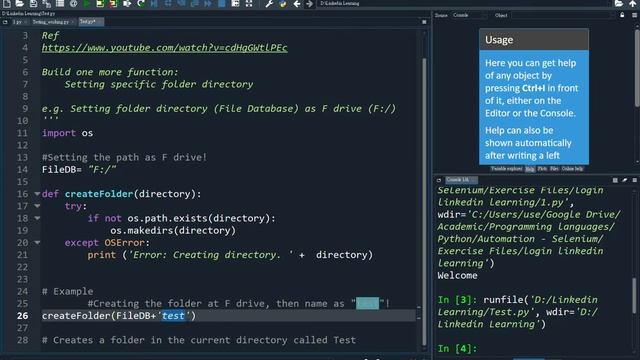Select the Help pane tab

point(530,169)
